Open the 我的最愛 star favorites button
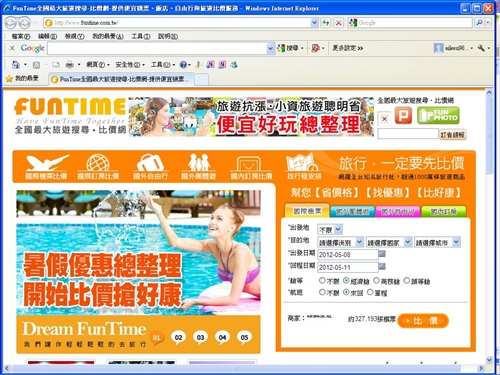Image resolution: width=500 pixels, height=375 pixels. pyautogui.click(x=22, y=78)
